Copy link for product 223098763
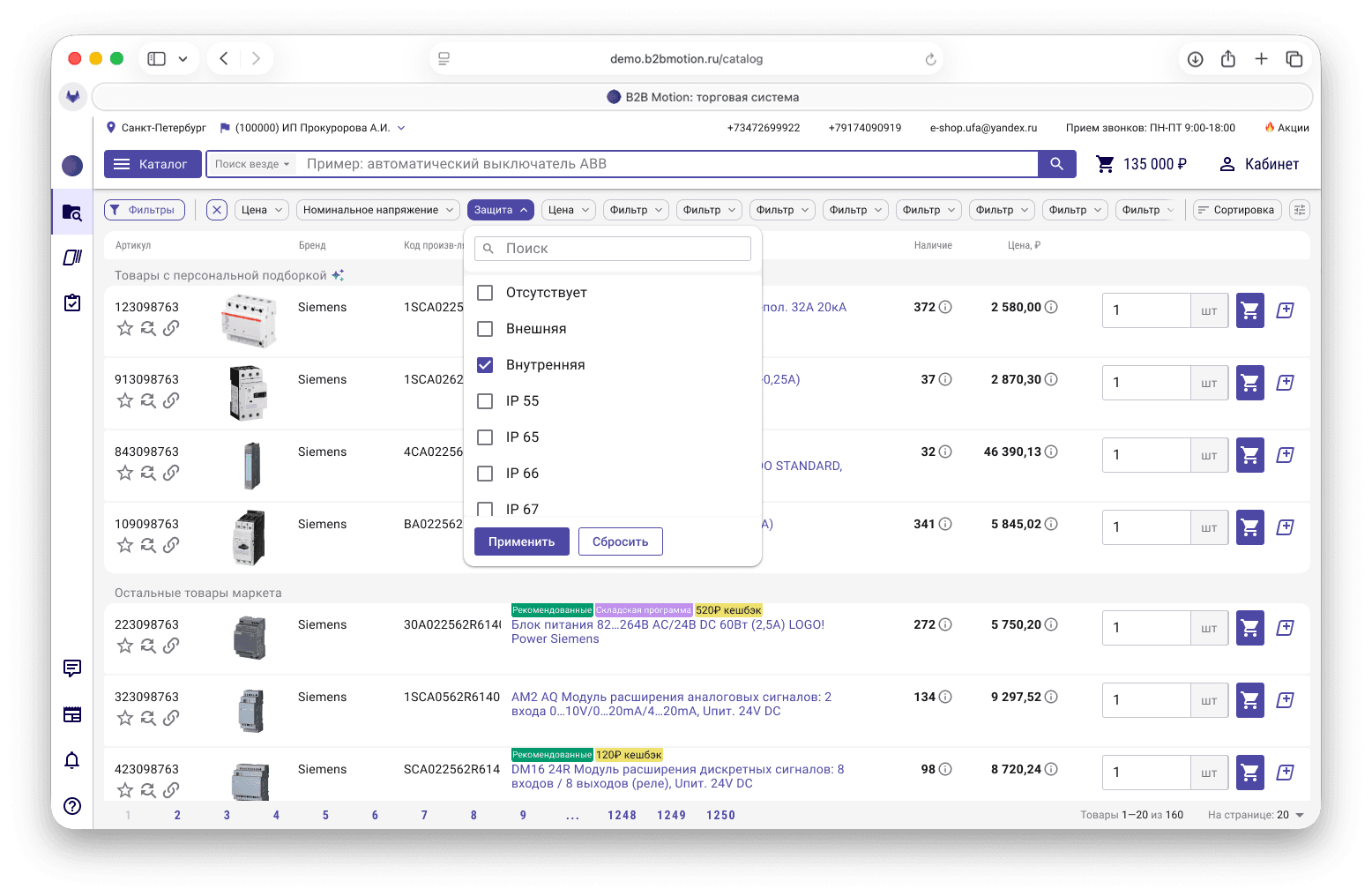Image resolution: width=1372 pixels, height=896 pixels. (171, 646)
